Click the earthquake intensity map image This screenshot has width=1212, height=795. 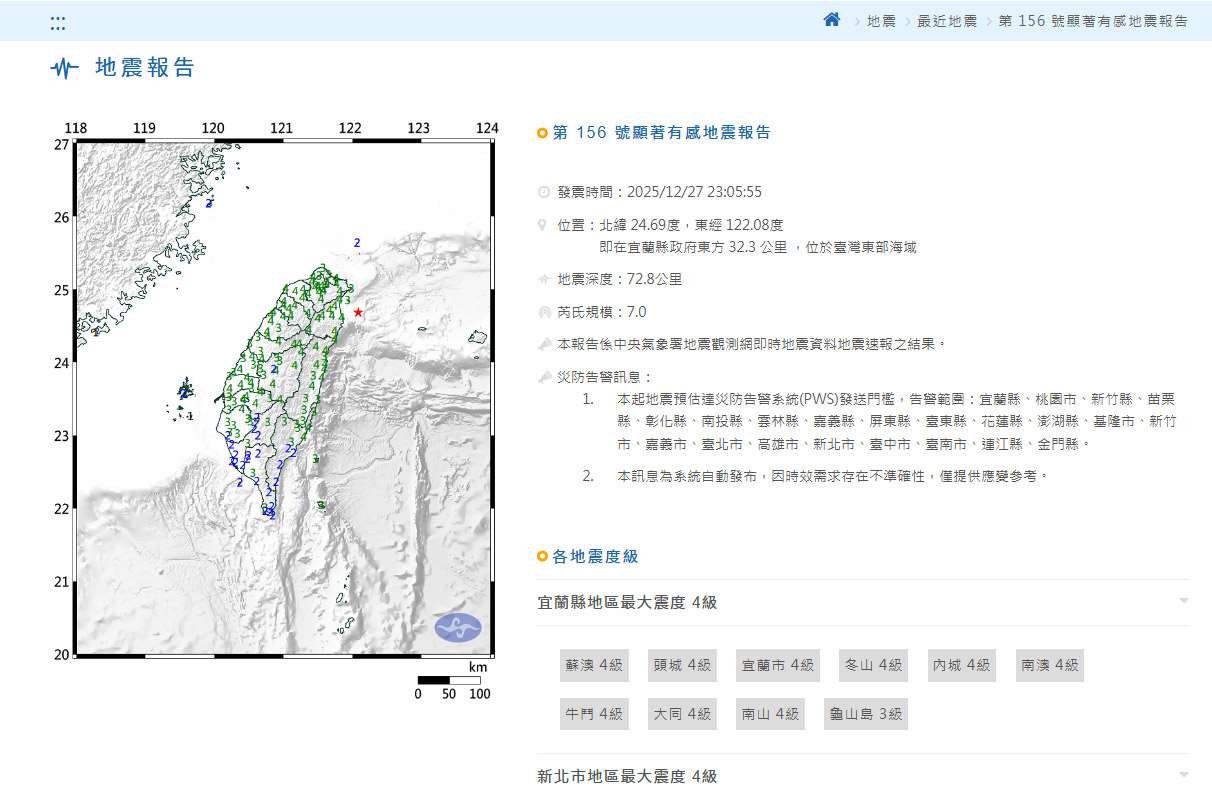tap(284, 400)
